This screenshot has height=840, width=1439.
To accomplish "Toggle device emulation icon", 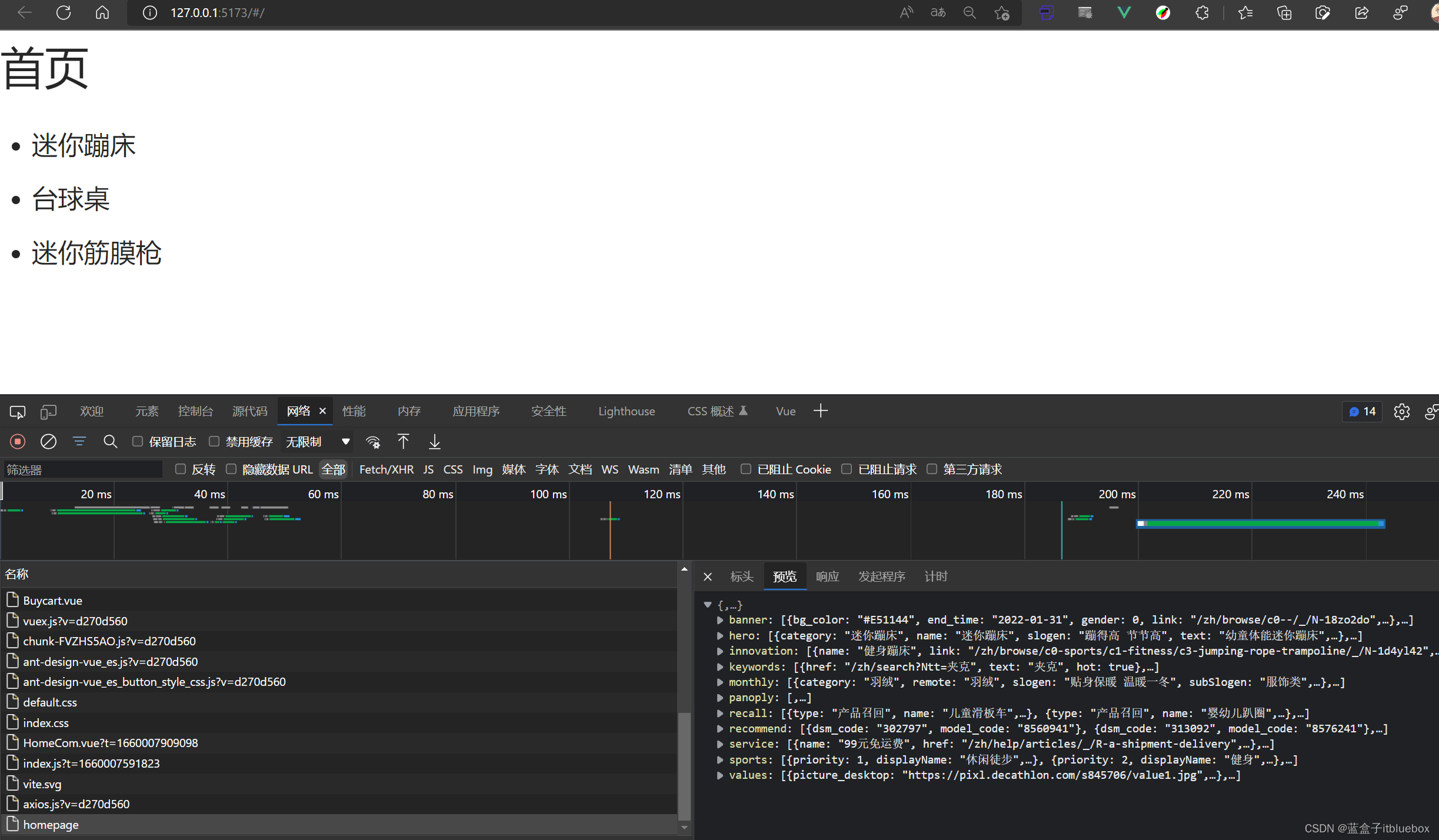I will click(x=48, y=412).
